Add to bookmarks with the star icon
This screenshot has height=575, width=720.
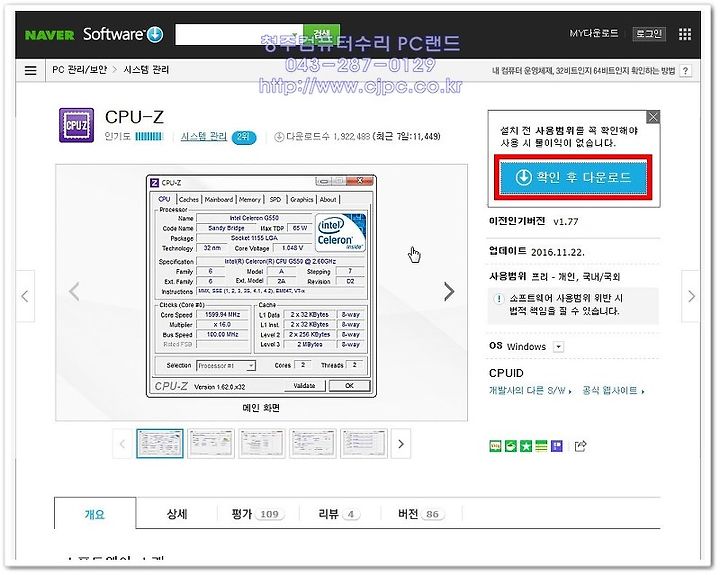tap(526, 446)
